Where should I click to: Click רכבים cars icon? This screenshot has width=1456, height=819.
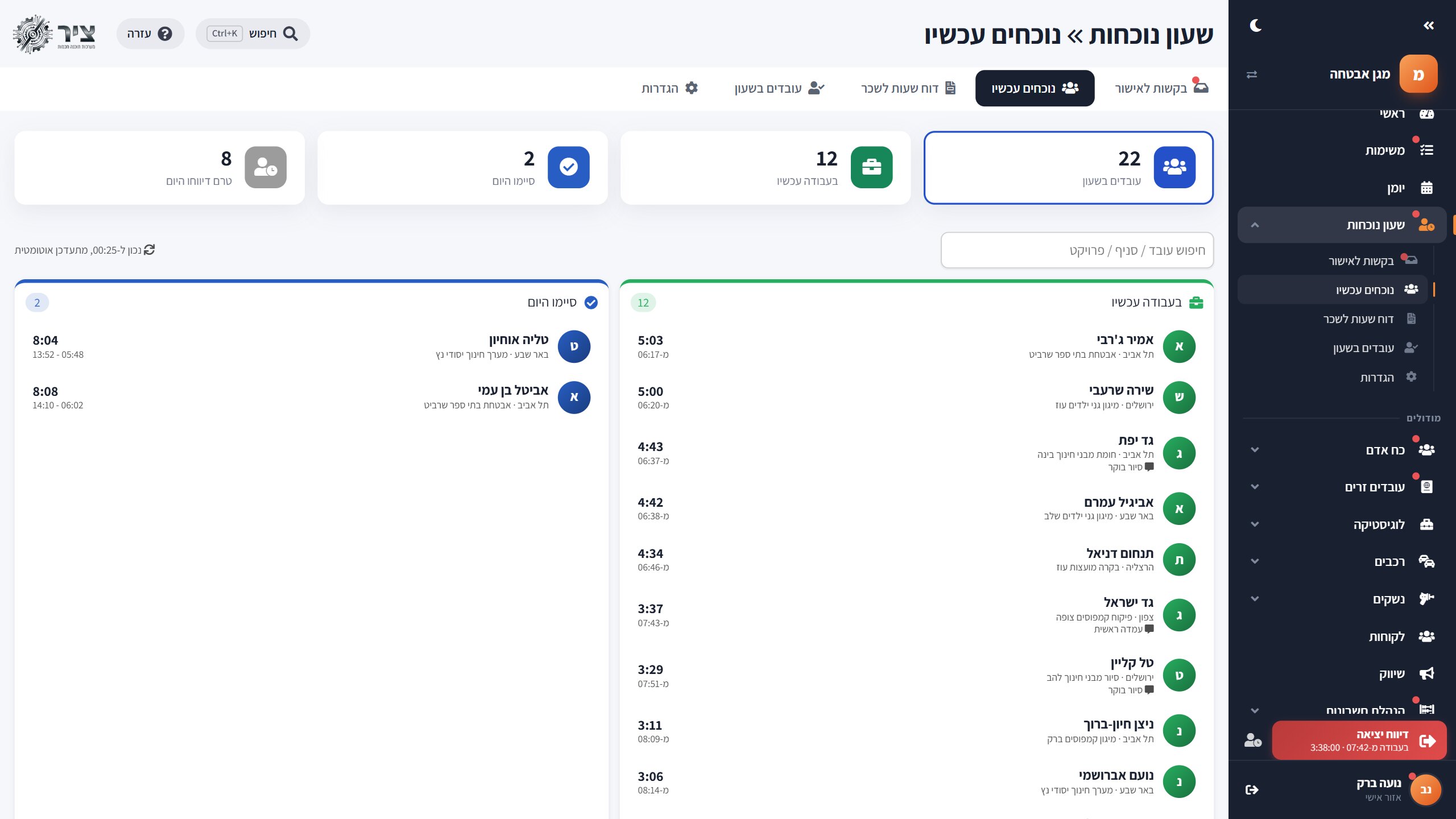click(1426, 561)
